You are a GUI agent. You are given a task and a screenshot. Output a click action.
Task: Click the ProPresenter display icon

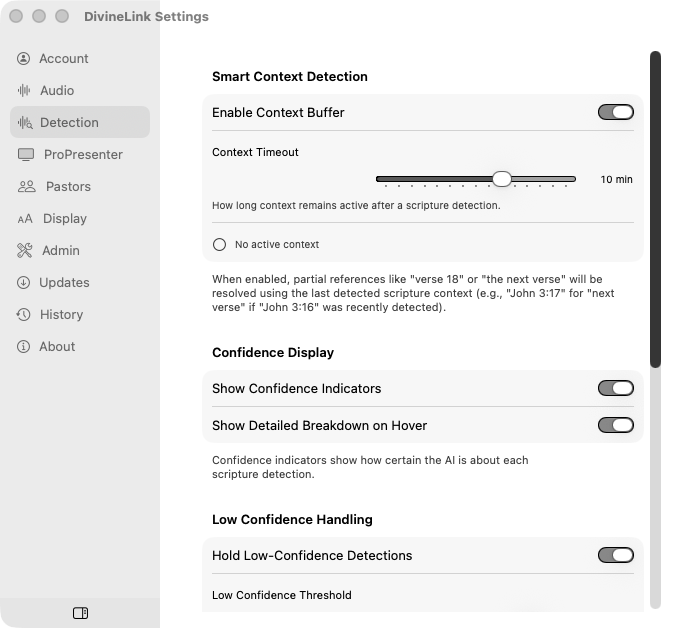(26, 154)
